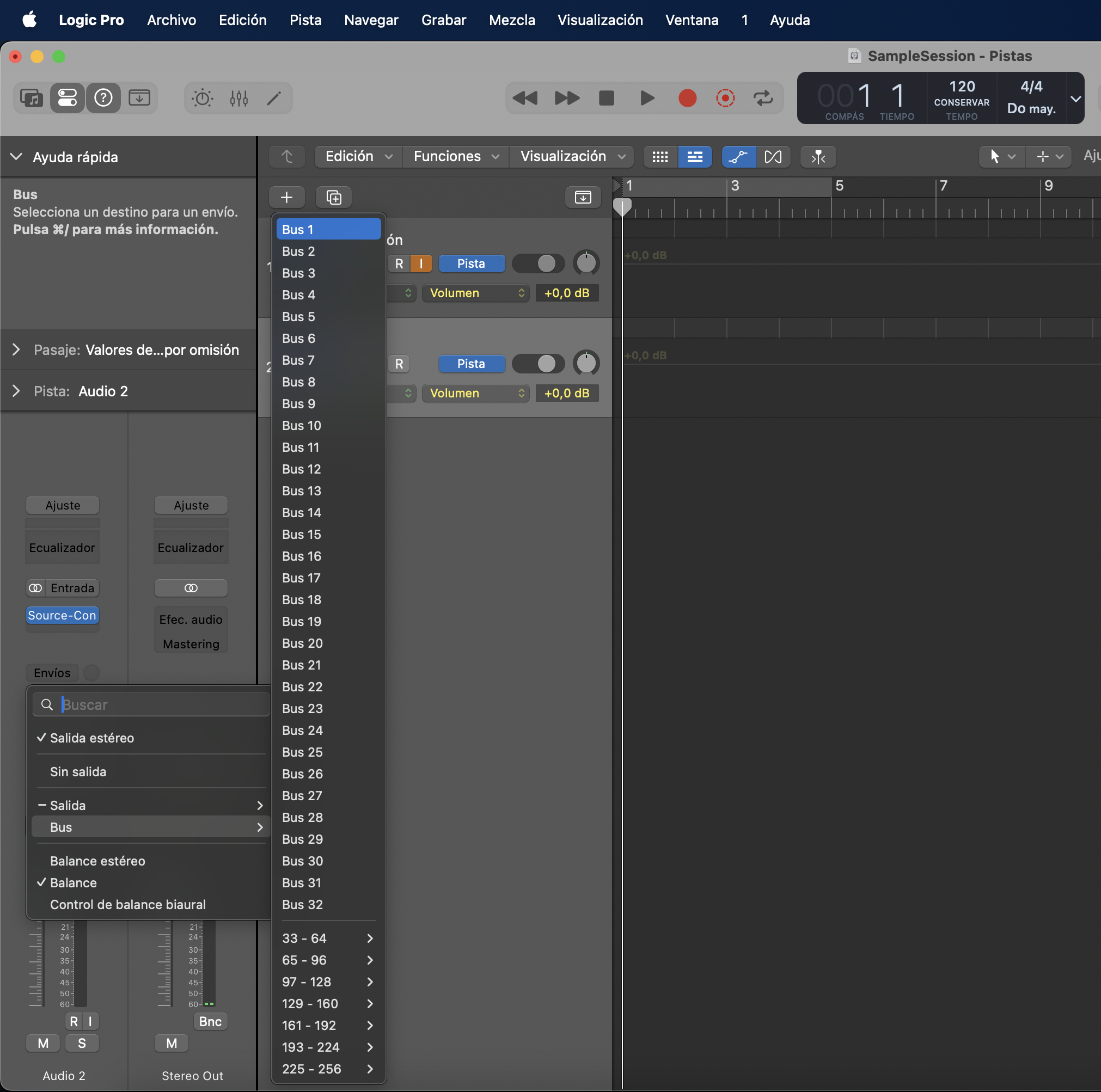Toggle the Inspector icon button
Viewport: 1101px width, 1092px height.
point(67,98)
